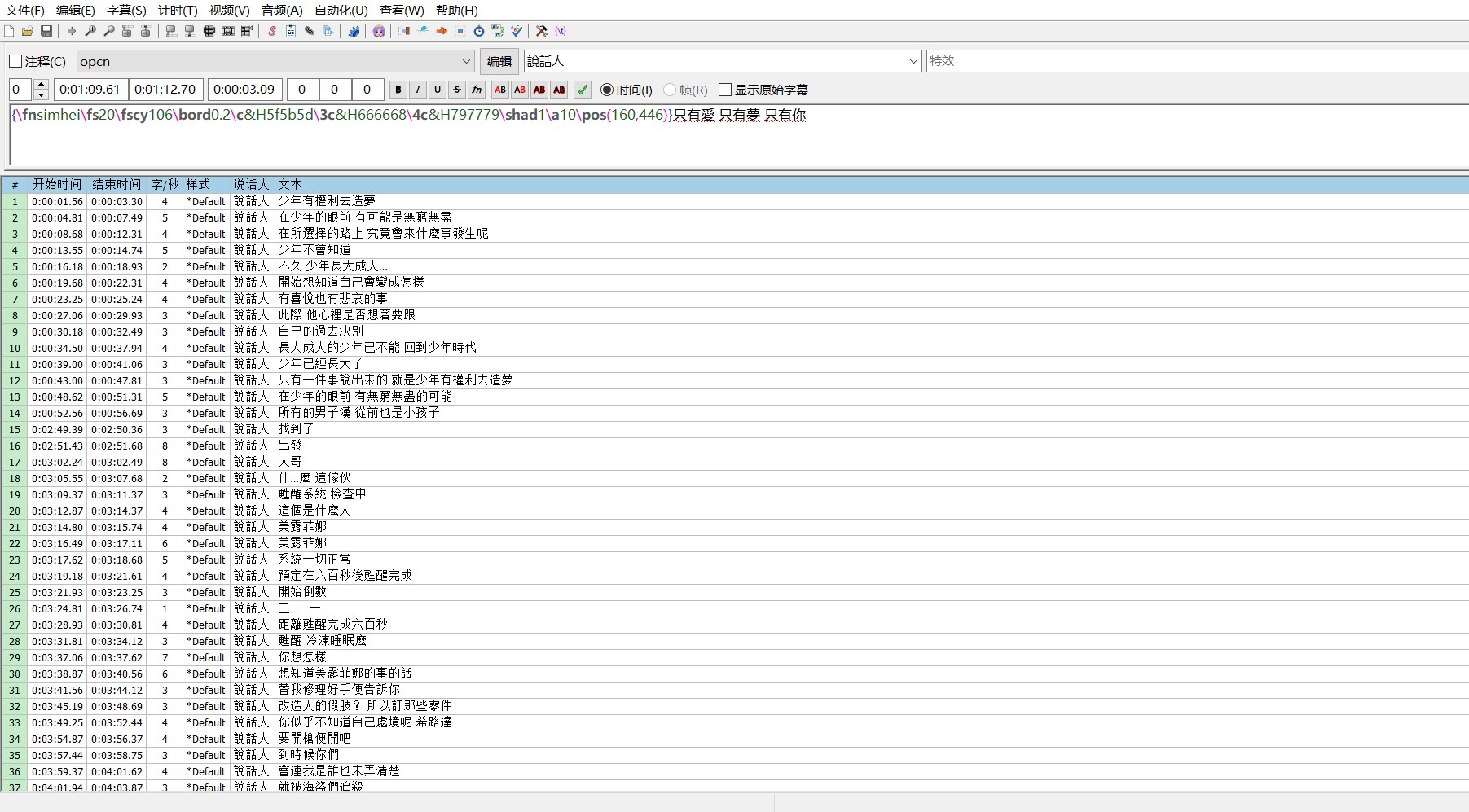Open the 文件(F) menu

click(x=25, y=11)
